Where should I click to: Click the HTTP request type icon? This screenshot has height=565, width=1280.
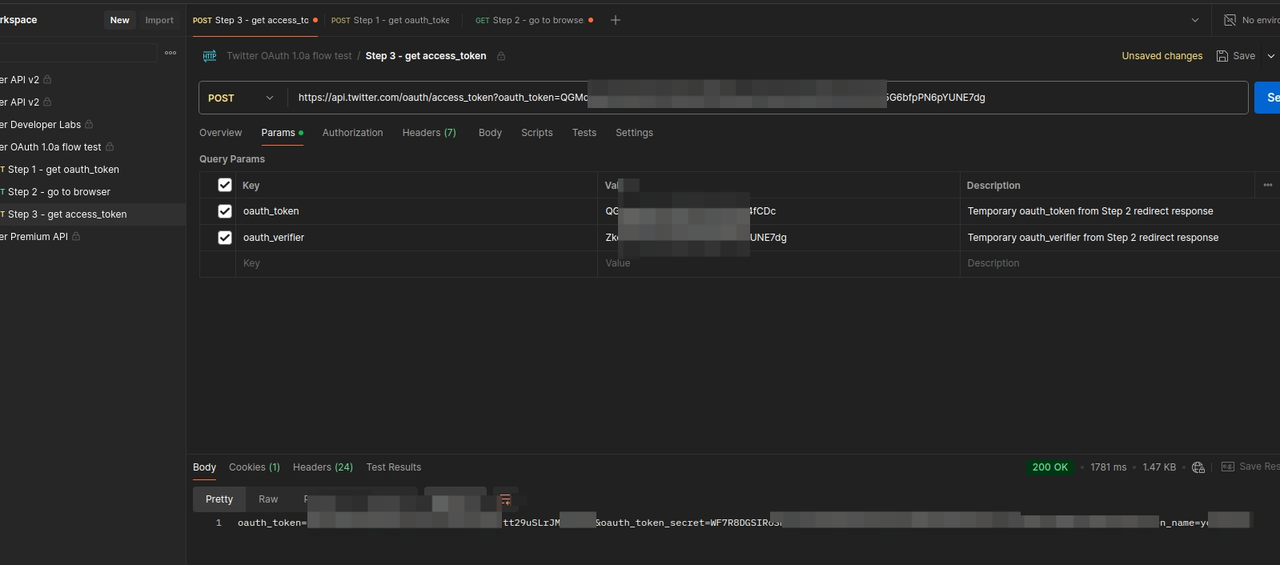coord(210,56)
